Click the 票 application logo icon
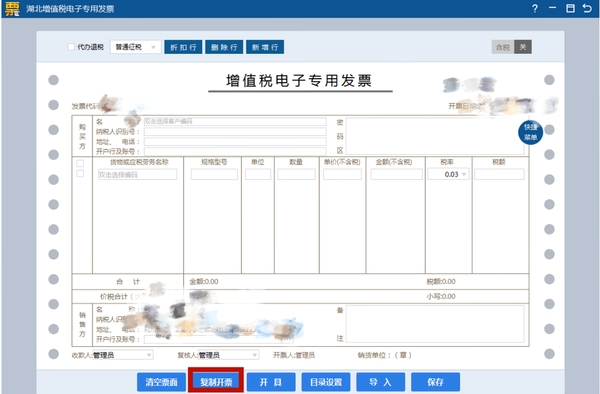 tap(12, 9)
